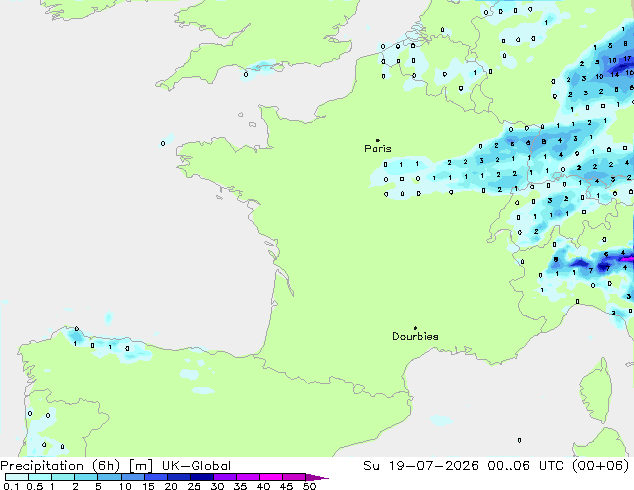Click the legend value label '0.5'
This screenshot has width=634, height=490.
(34, 486)
